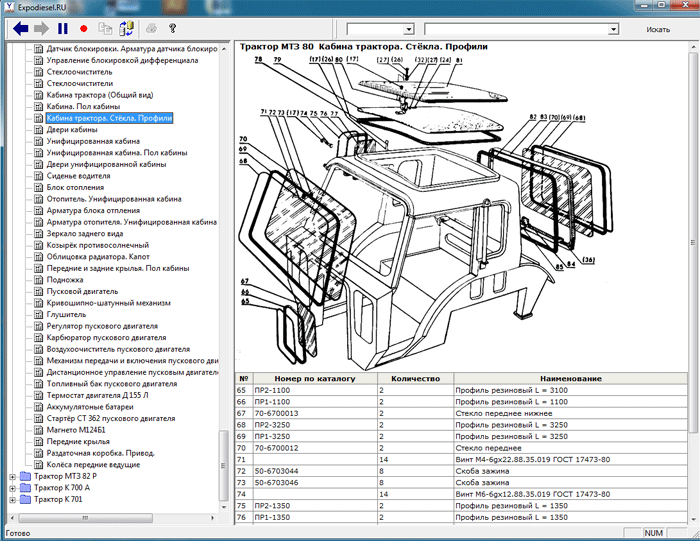Click the tree panel scroll-down arrow

pyautogui.click(x=224, y=507)
